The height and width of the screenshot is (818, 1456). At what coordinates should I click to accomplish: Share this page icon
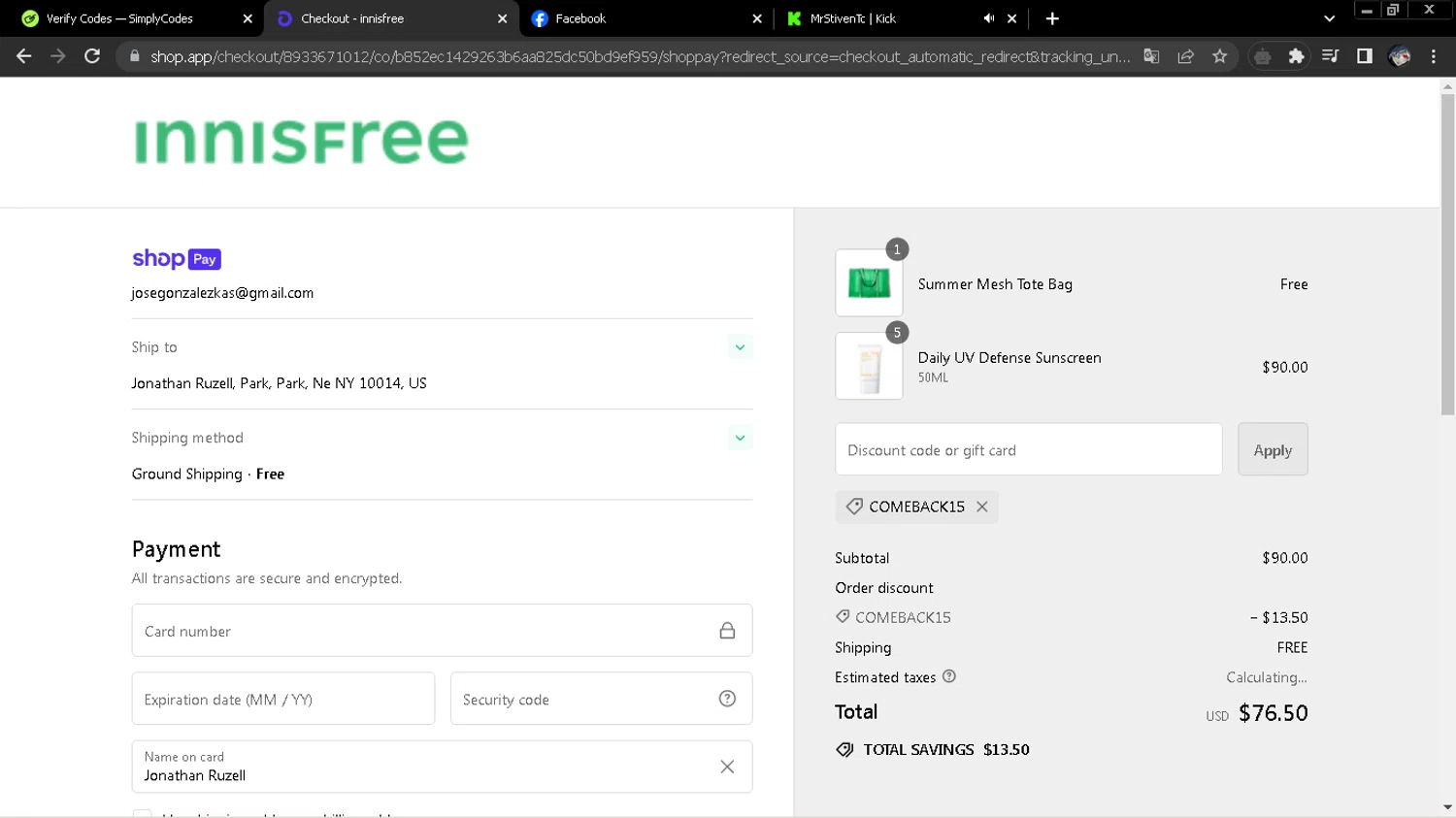[1185, 56]
